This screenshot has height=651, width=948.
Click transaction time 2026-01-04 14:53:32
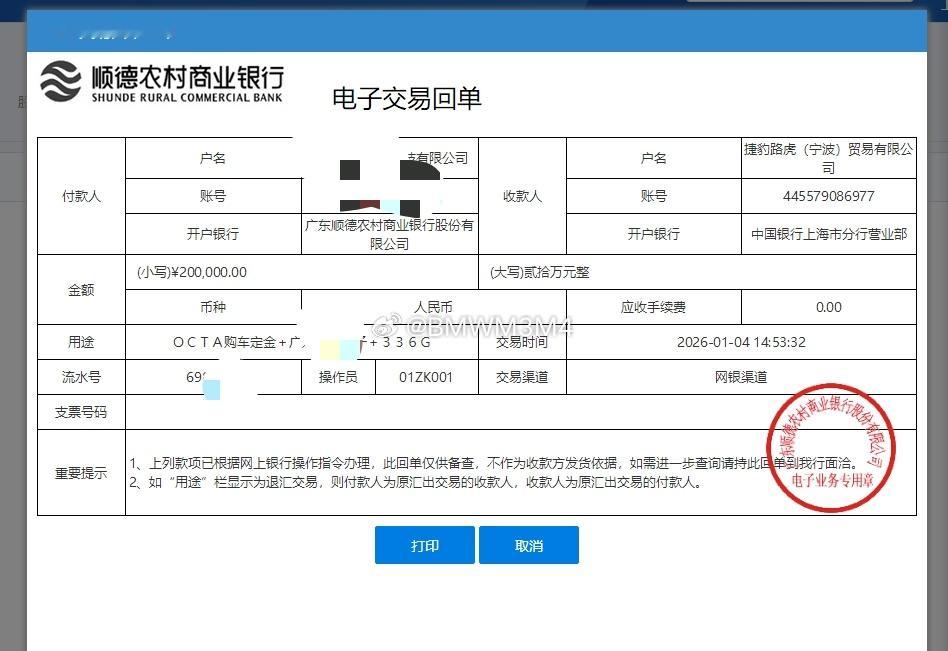point(741,342)
